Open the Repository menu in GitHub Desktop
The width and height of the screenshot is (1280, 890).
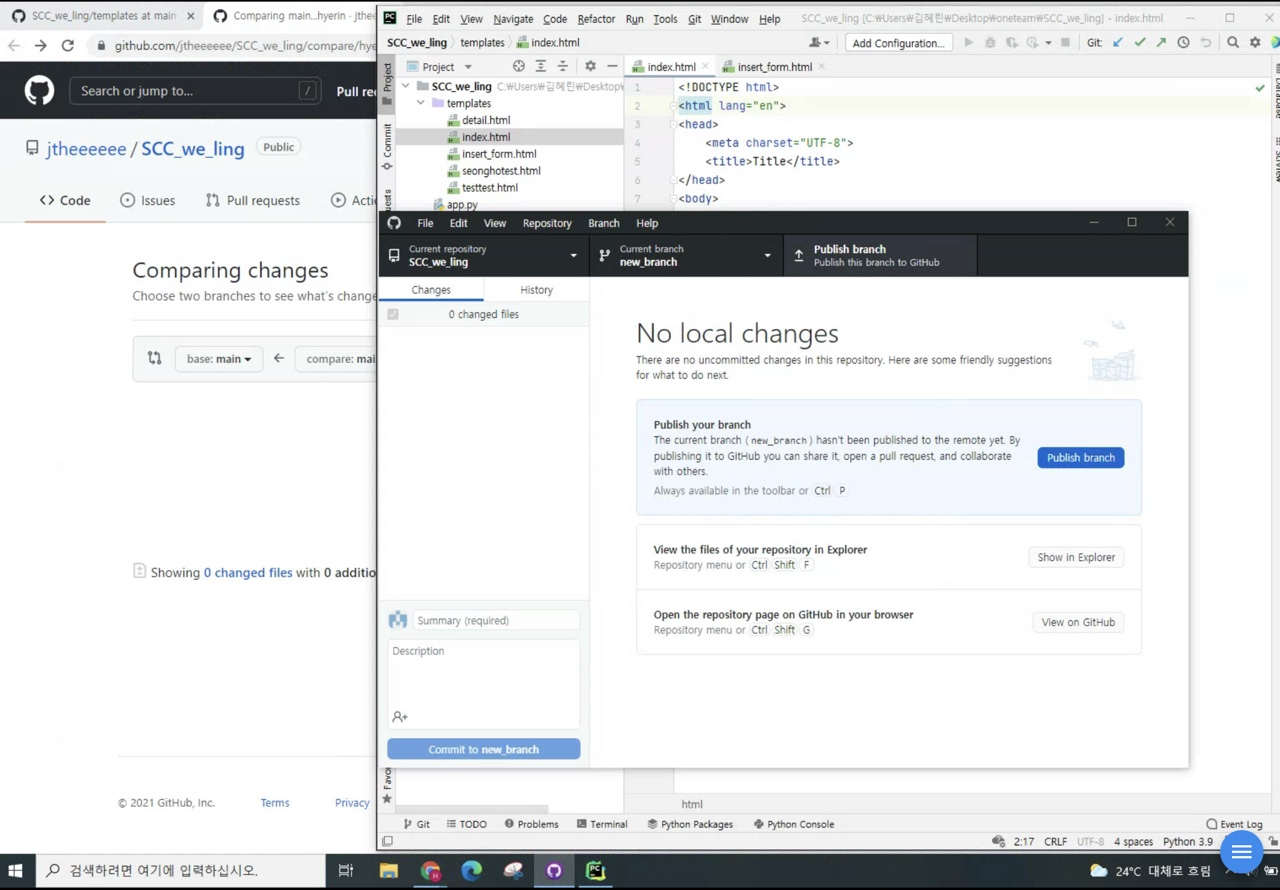pos(547,223)
